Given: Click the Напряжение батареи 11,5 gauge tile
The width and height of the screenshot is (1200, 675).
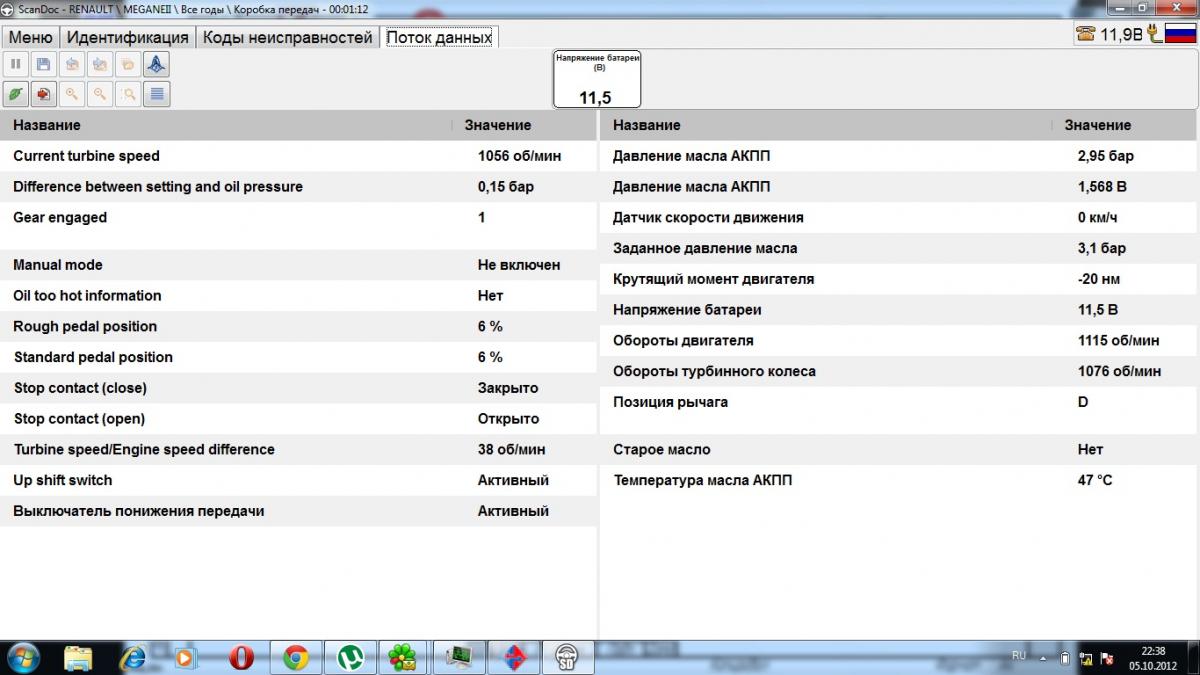Looking at the screenshot, I should tap(598, 79).
